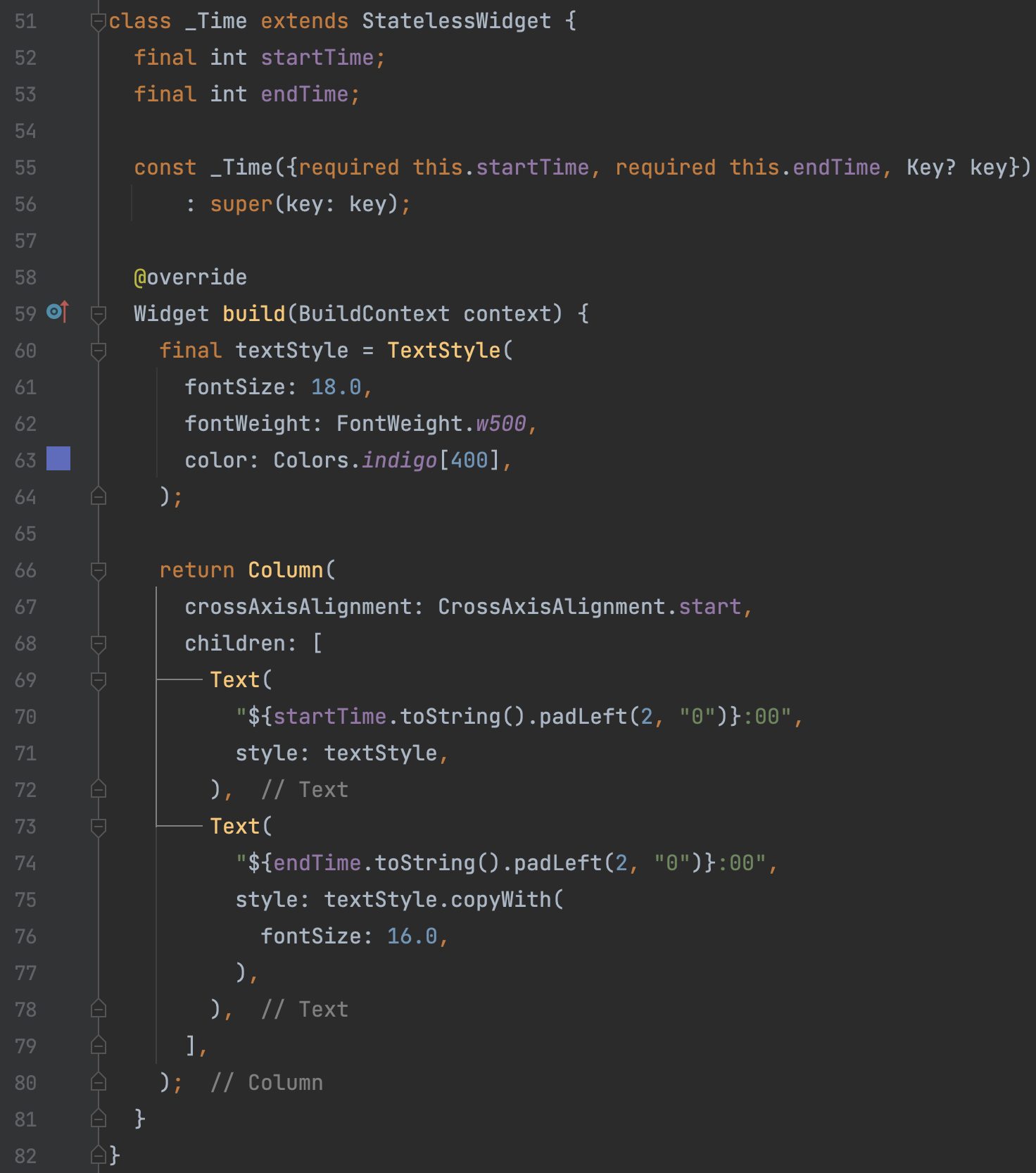
Task: Click '// Text' hint on line 78
Action: pyautogui.click(x=305, y=1010)
